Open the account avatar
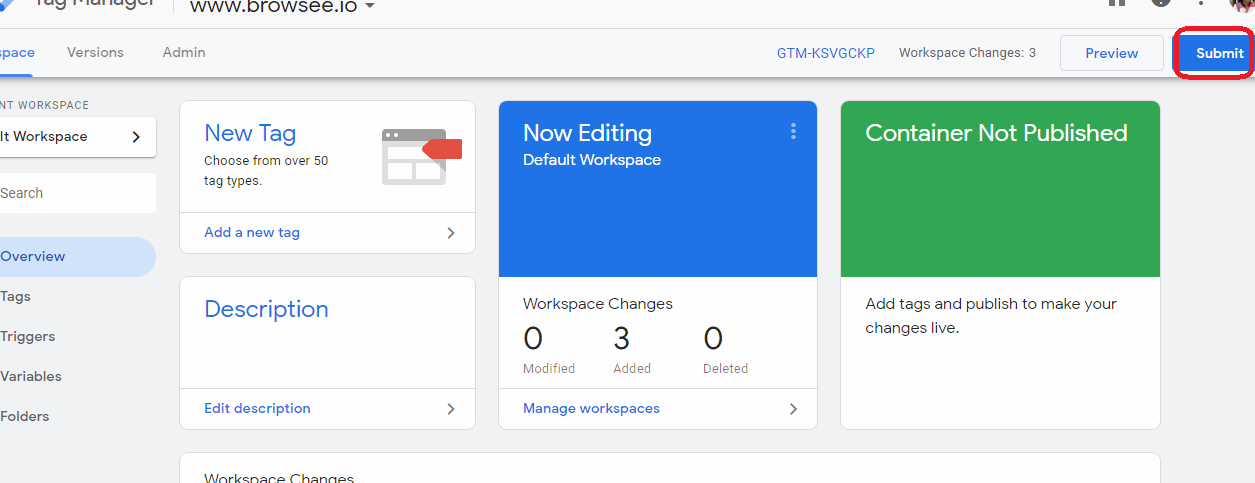Viewport: 1255px width, 483px height. (1243, 4)
